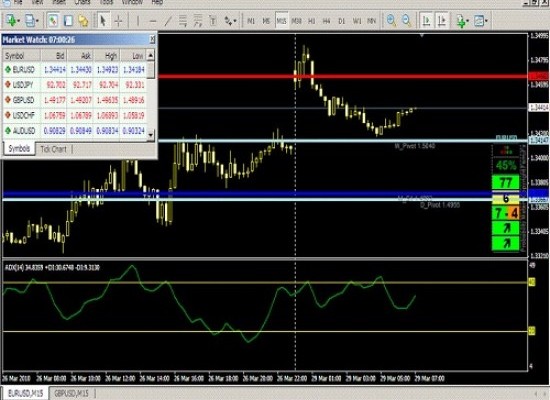Toggle the chart shift button
The image size is (550, 400).
442,21
